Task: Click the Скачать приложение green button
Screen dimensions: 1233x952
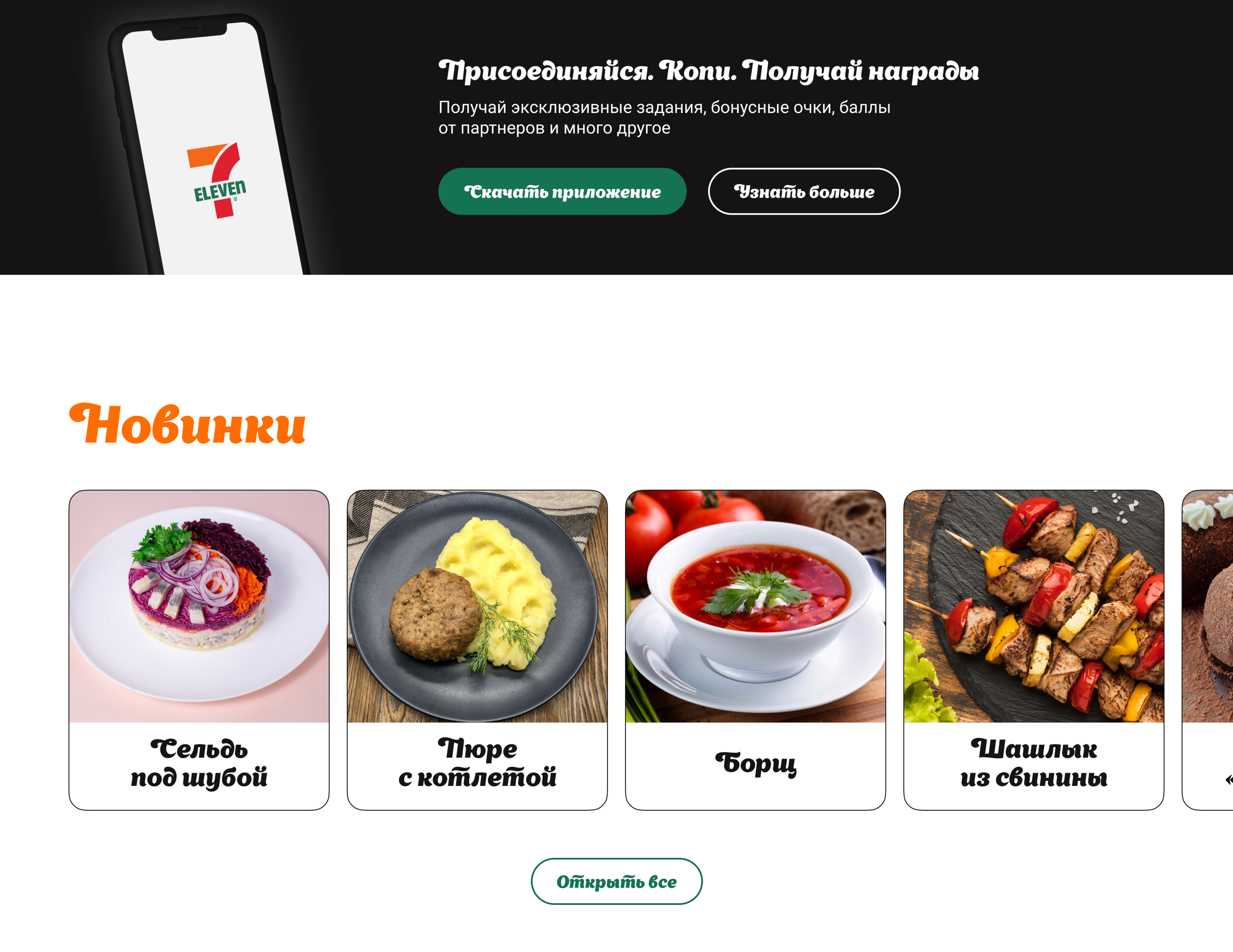Action: [x=562, y=191]
